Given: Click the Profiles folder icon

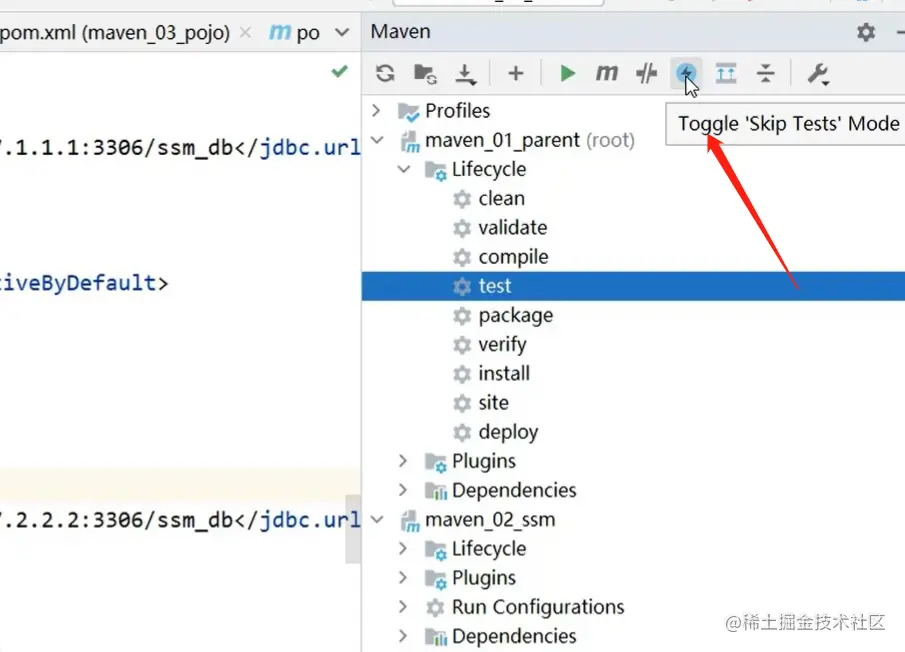Looking at the screenshot, I should [x=409, y=112].
